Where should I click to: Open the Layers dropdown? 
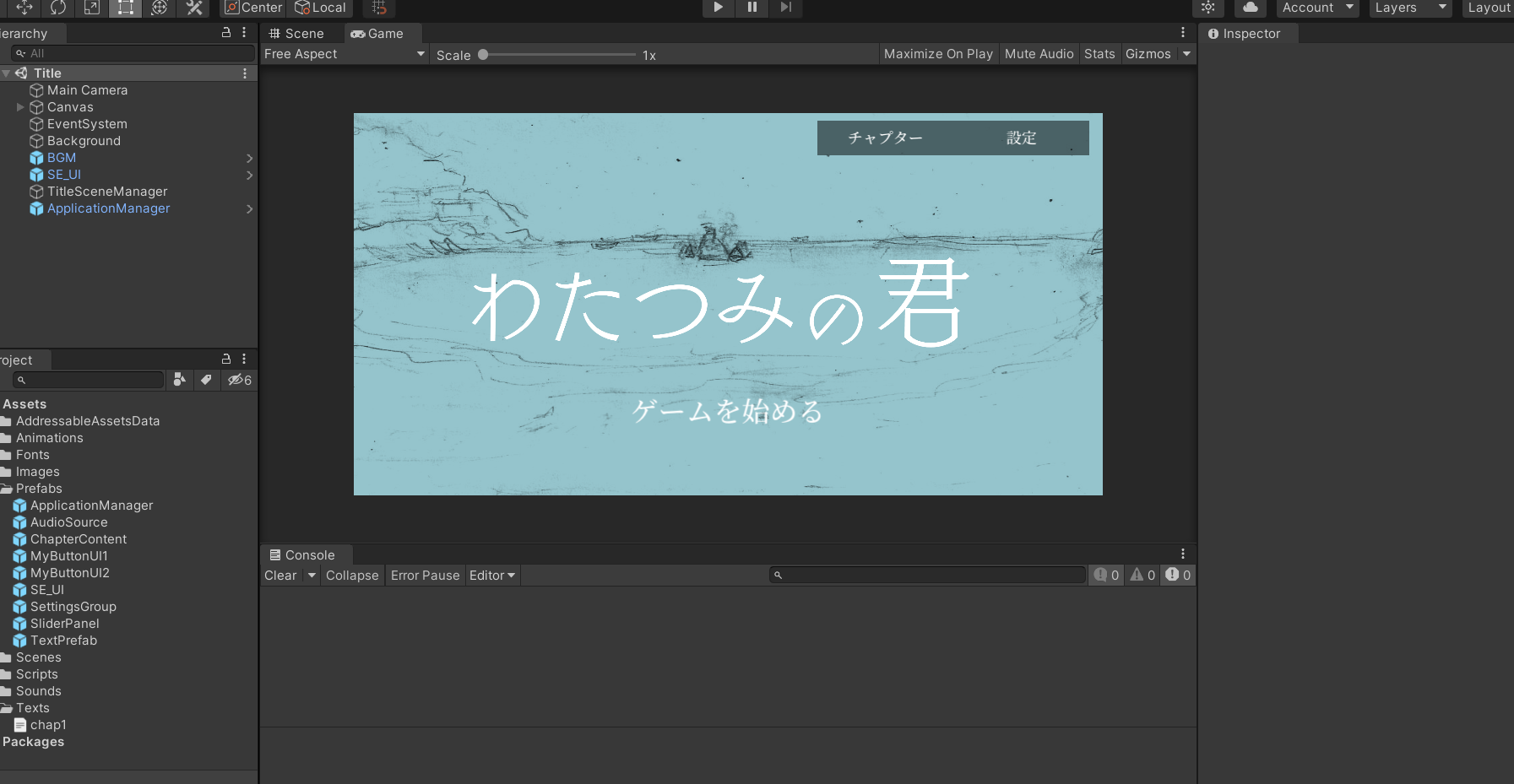click(x=1408, y=8)
